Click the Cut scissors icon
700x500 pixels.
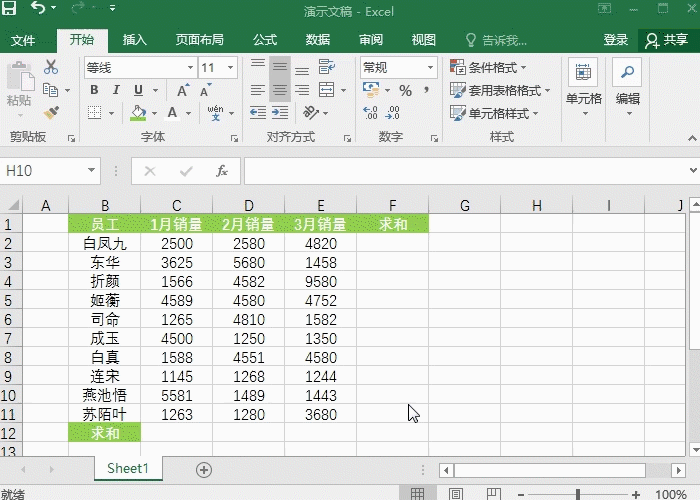click(x=51, y=68)
